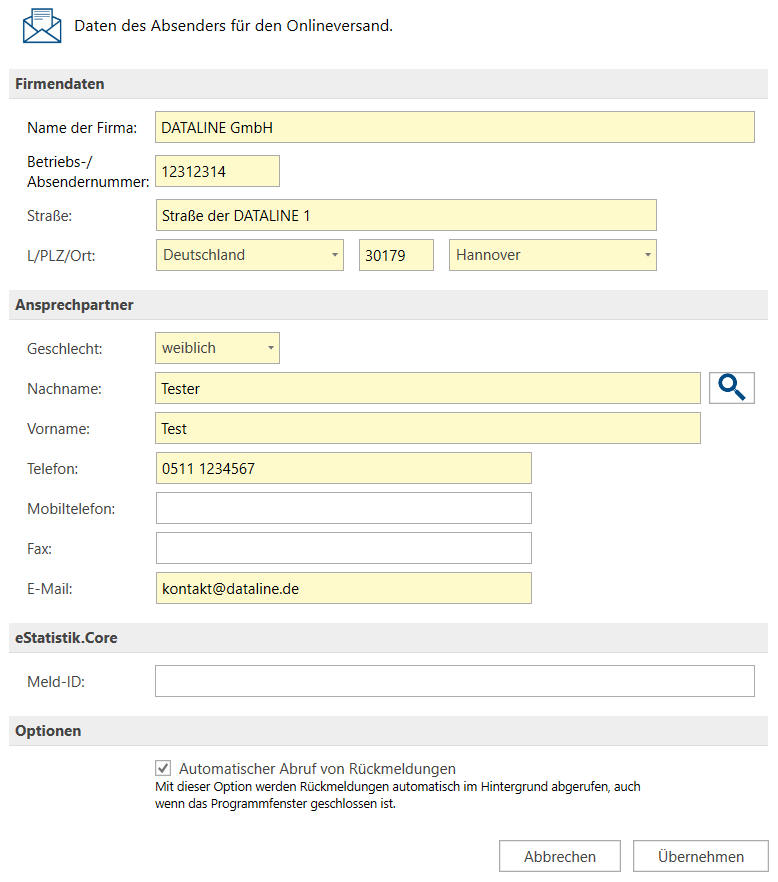
Task: Select the E-Mail address field
Action: coord(343,588)
